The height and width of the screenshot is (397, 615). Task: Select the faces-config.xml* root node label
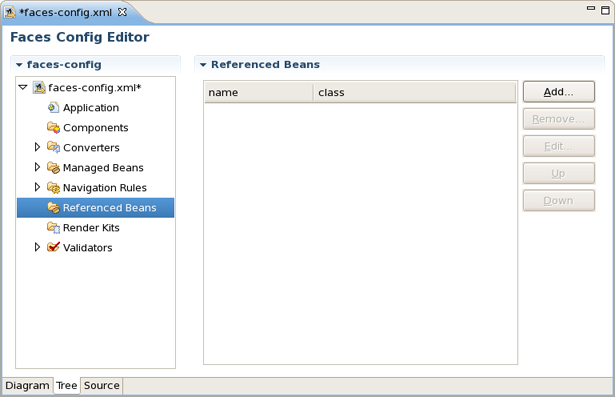(x=95, y=88)
